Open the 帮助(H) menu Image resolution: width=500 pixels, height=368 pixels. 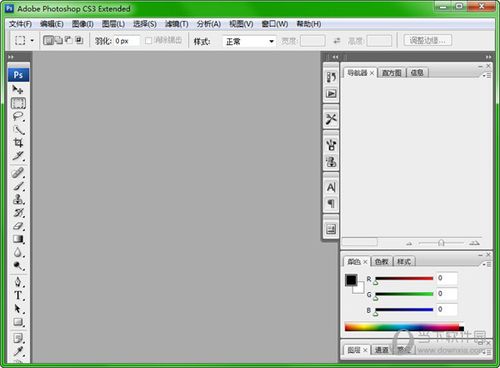click(x=309, y=24)
